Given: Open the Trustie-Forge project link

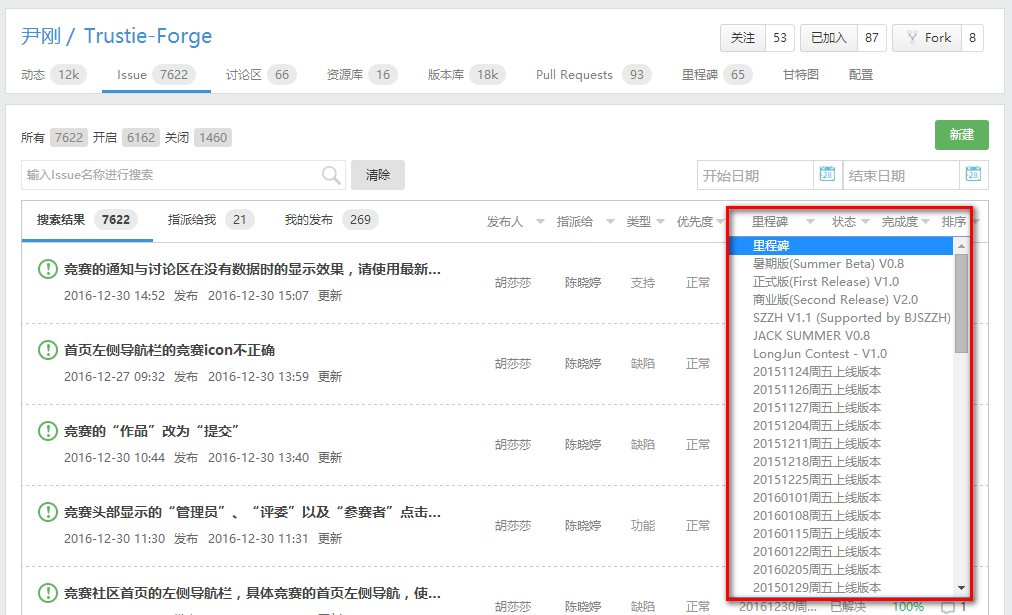Looking at the screenshot, I should [x=148, y=36].
